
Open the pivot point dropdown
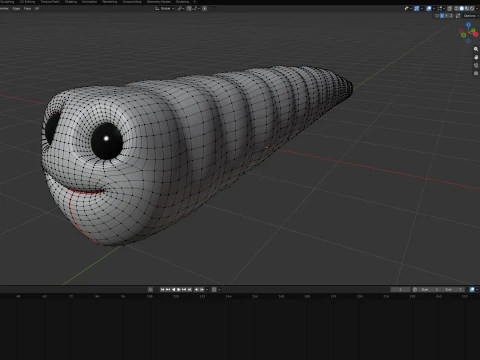pyautogui.click(x=181, y=8)
